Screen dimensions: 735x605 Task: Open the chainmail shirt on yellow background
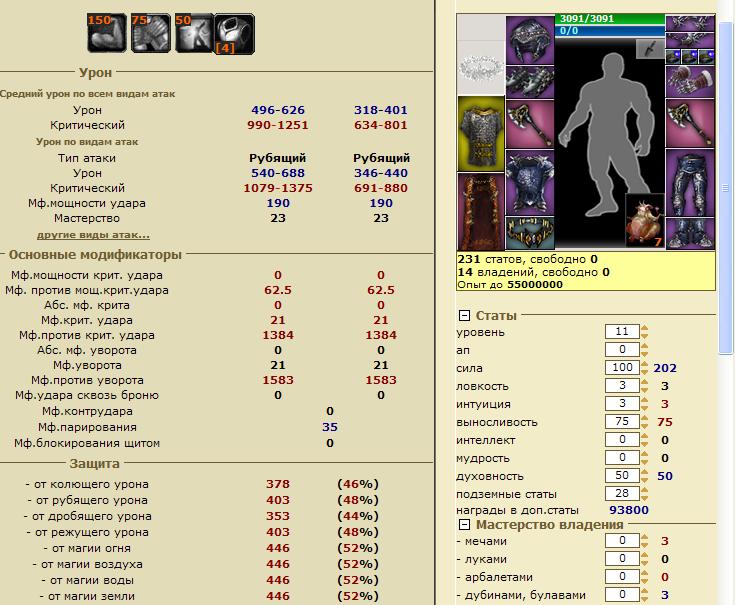[x=480, y=134]
